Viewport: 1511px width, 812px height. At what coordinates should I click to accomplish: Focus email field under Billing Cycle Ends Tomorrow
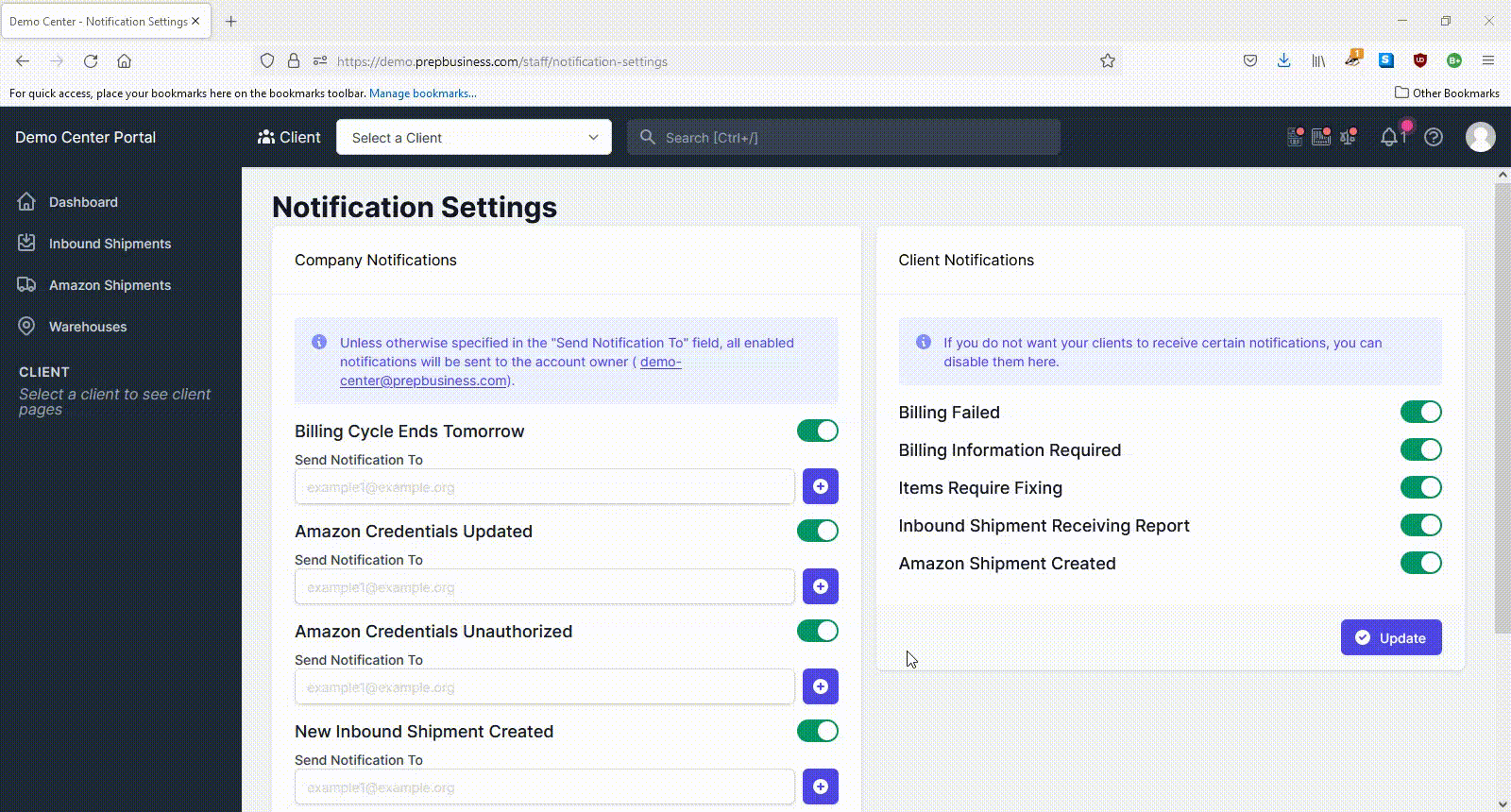coord(545,486)
